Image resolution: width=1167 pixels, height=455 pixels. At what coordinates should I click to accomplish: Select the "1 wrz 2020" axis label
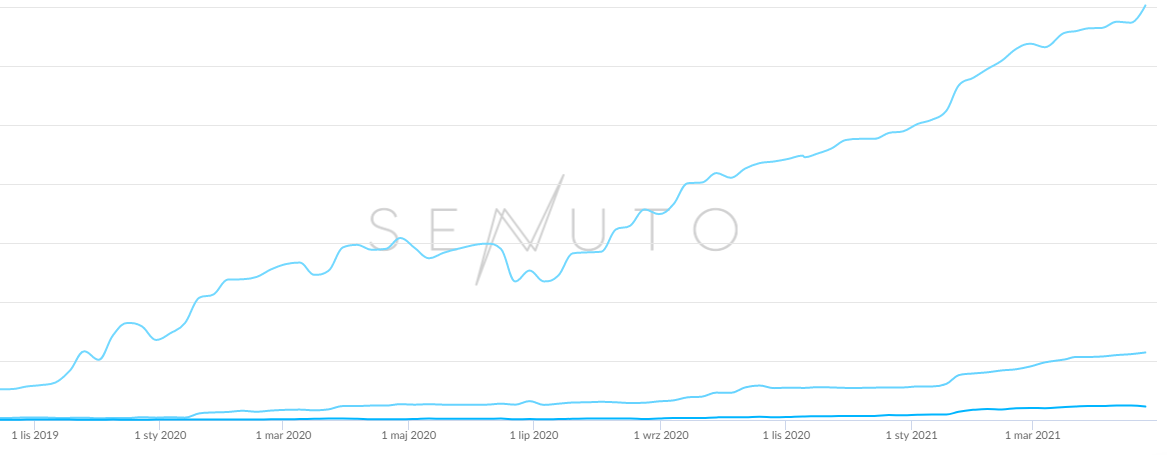click(x=661, y=435)
